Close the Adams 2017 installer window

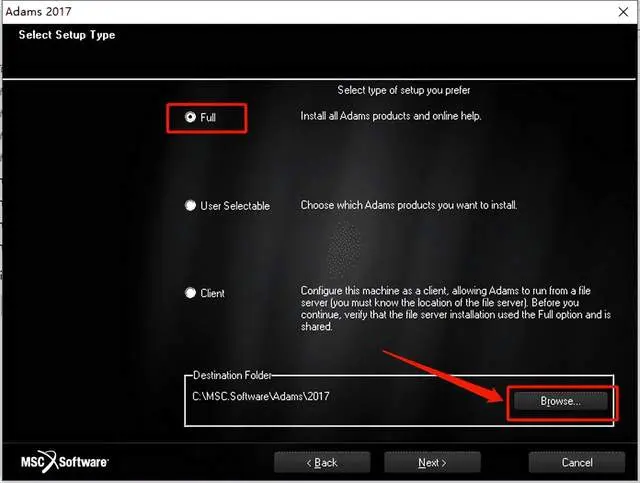tap(623, 12)
